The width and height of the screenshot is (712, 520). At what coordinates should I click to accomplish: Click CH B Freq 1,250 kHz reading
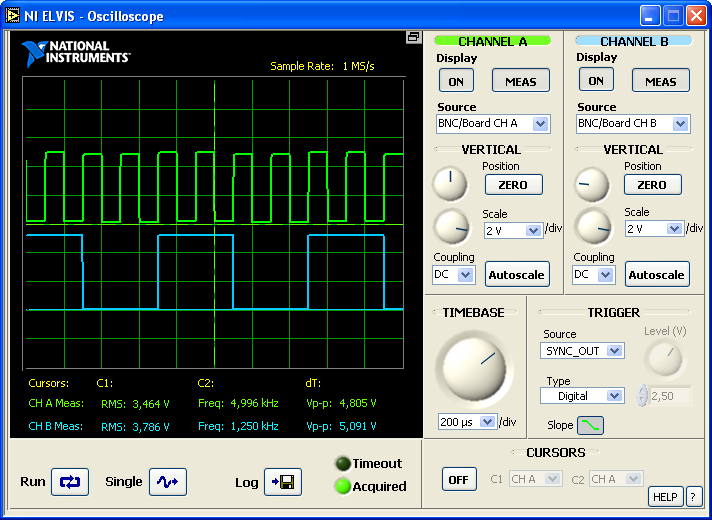point(238,426)
